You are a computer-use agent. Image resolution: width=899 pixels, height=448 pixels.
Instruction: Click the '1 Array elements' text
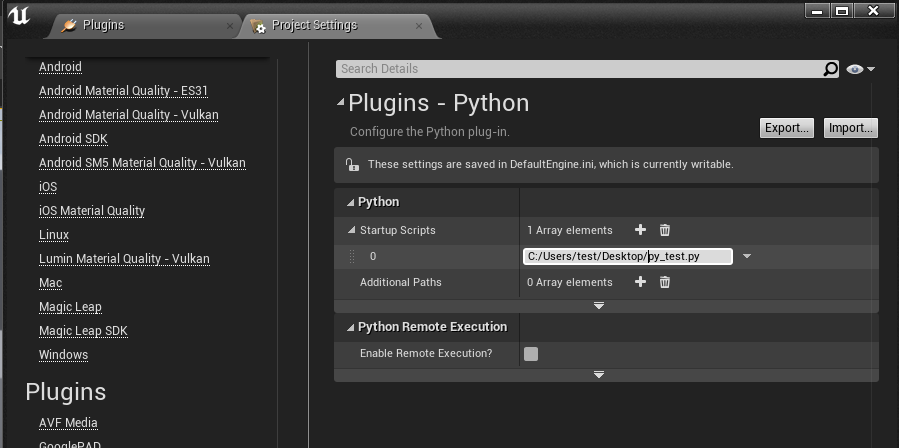[x=570, y=231]
